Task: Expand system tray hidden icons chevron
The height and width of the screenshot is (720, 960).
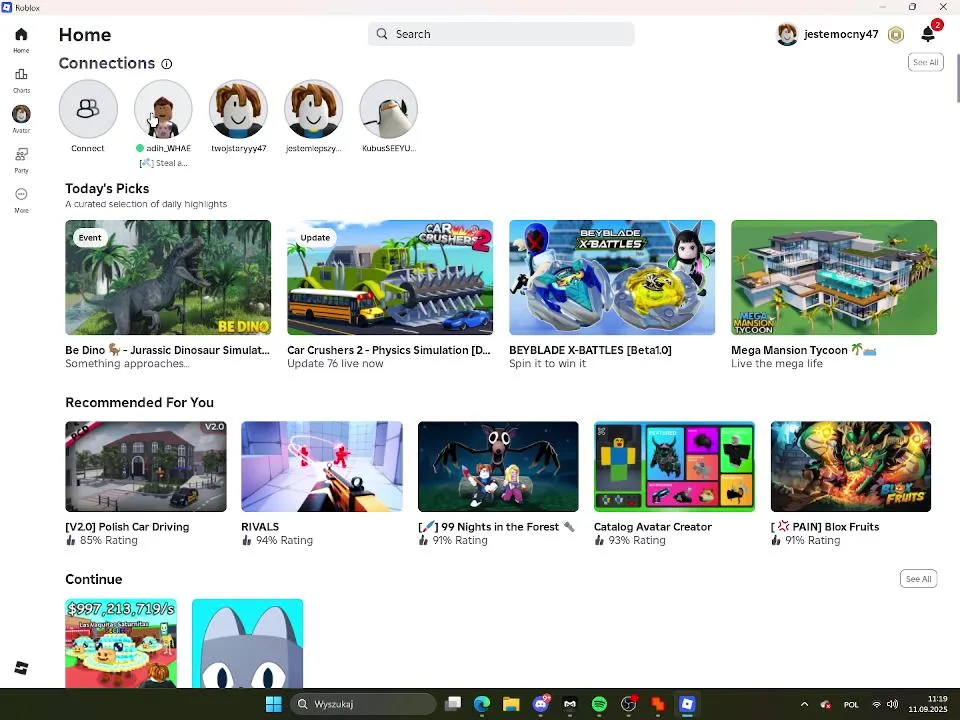Action: pyautogui.click(x=804, y=704)
